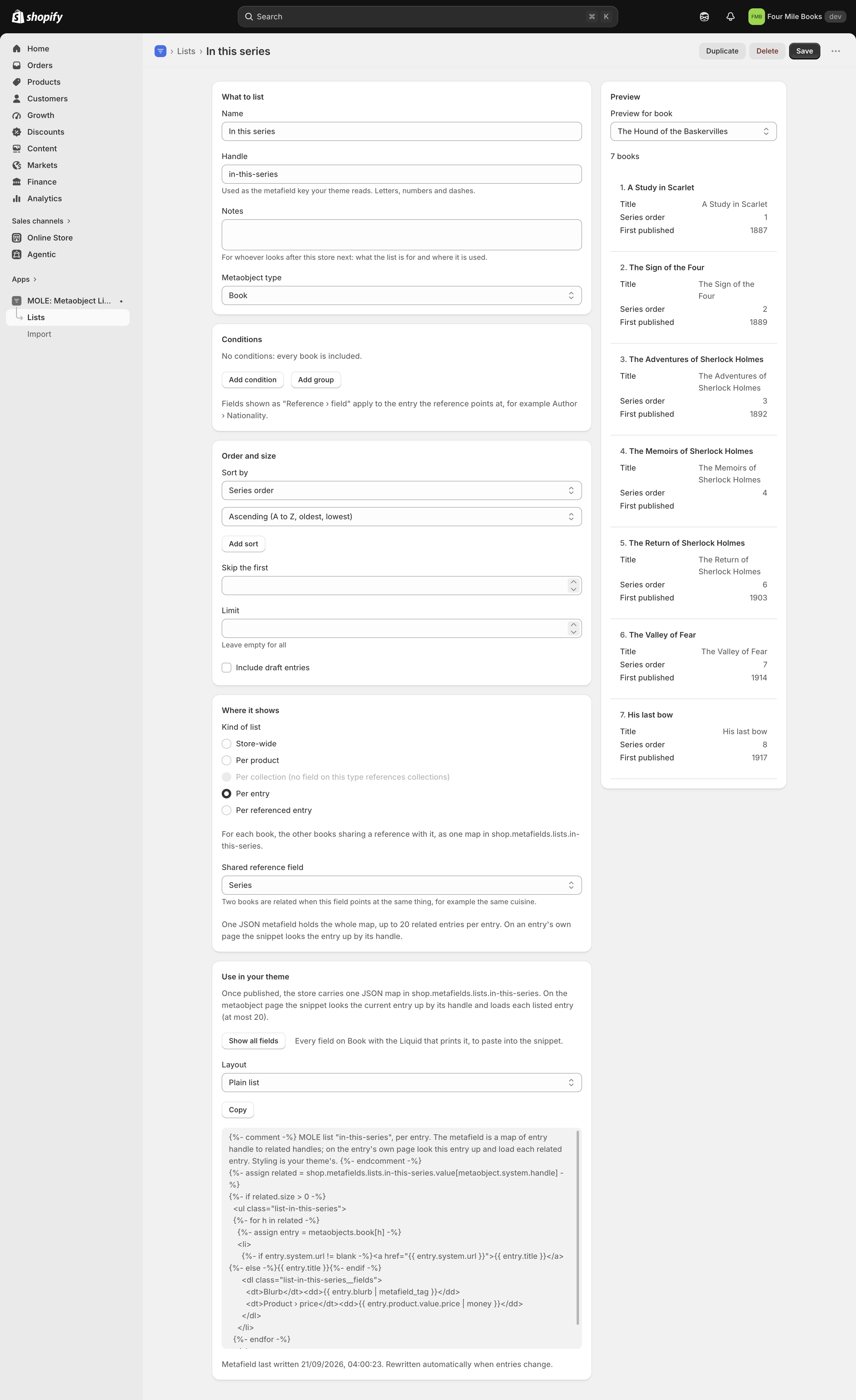Viewport: 856px width, 1400px height.
Task: Open the Metaobject type Book dropdown
Action: point(402,295)
